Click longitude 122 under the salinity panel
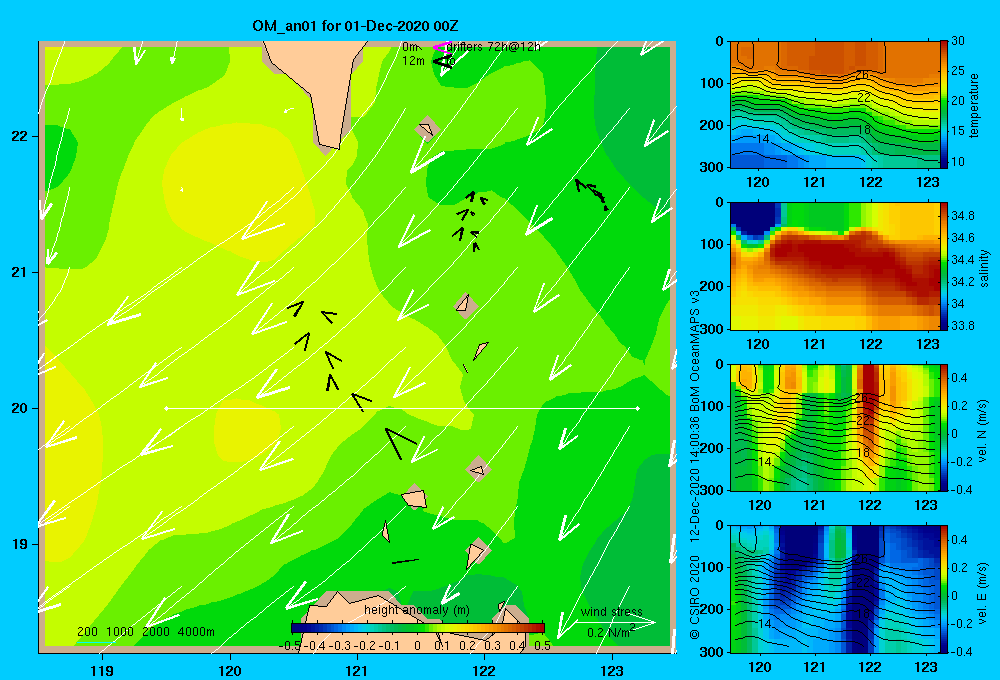The height and width of the screenshot is (680, 1000). (x=871, y=344)
